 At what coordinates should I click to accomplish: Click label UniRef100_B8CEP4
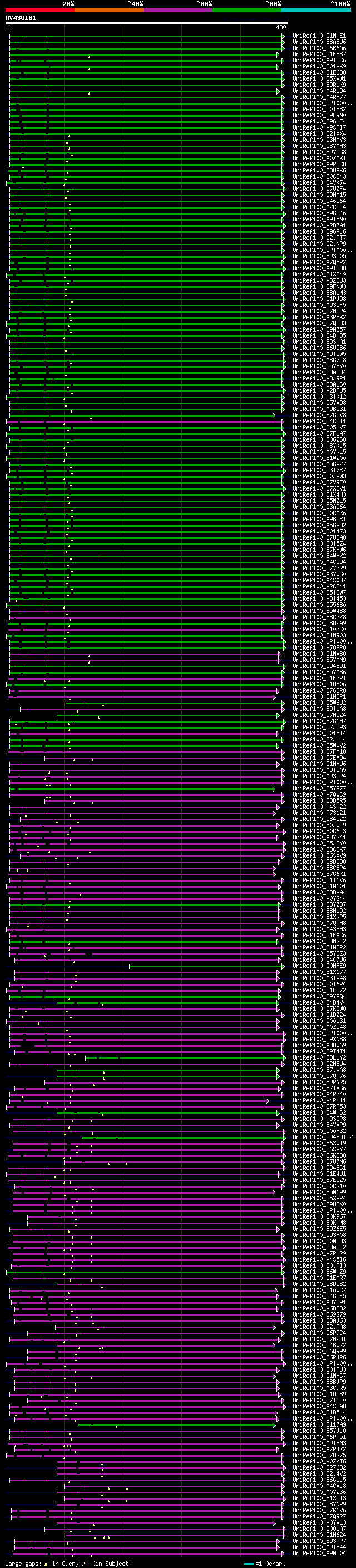coord(319,868)
